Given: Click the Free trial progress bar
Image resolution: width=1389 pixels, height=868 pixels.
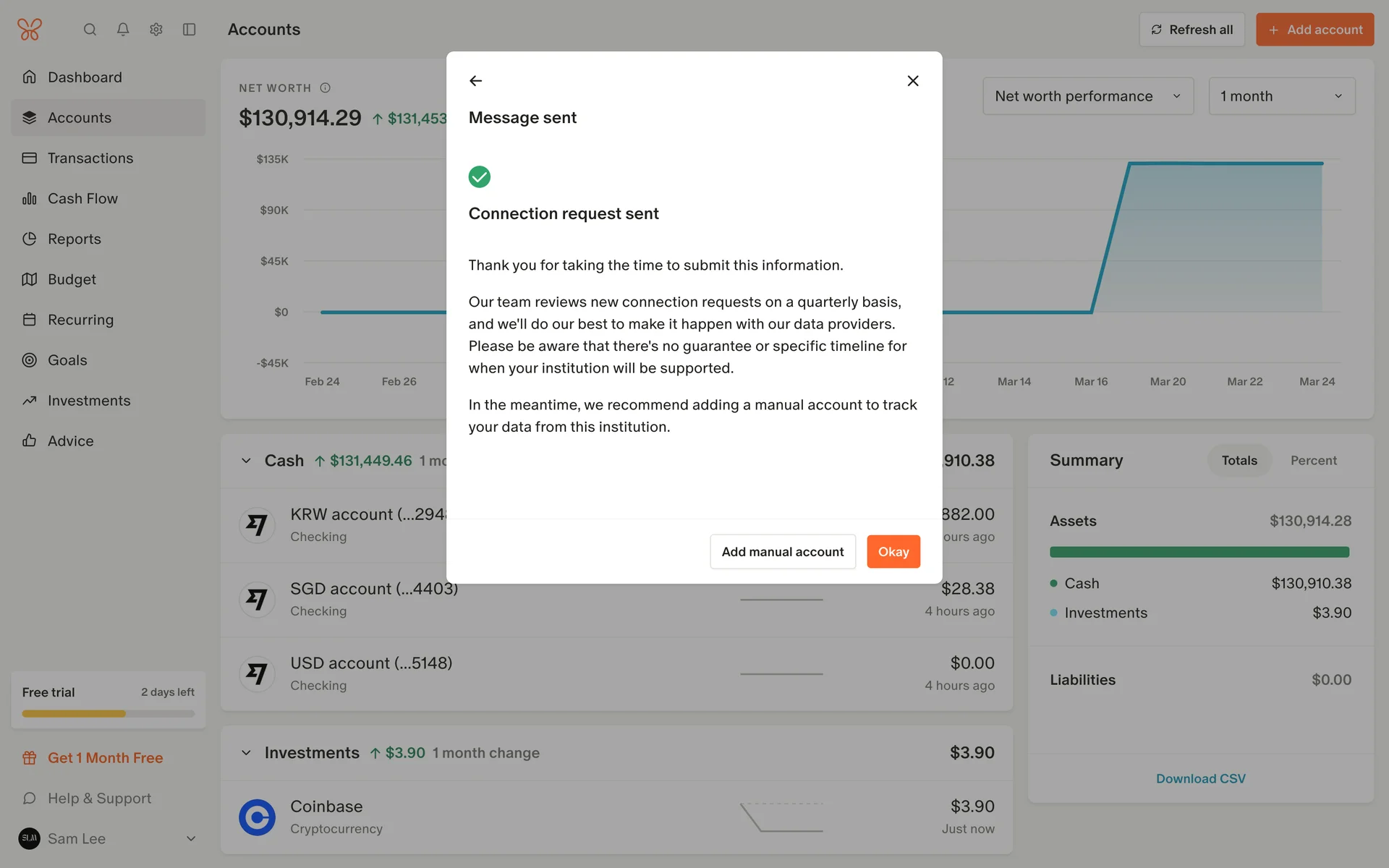Looking at the screenshot, I should coord(109,714).
